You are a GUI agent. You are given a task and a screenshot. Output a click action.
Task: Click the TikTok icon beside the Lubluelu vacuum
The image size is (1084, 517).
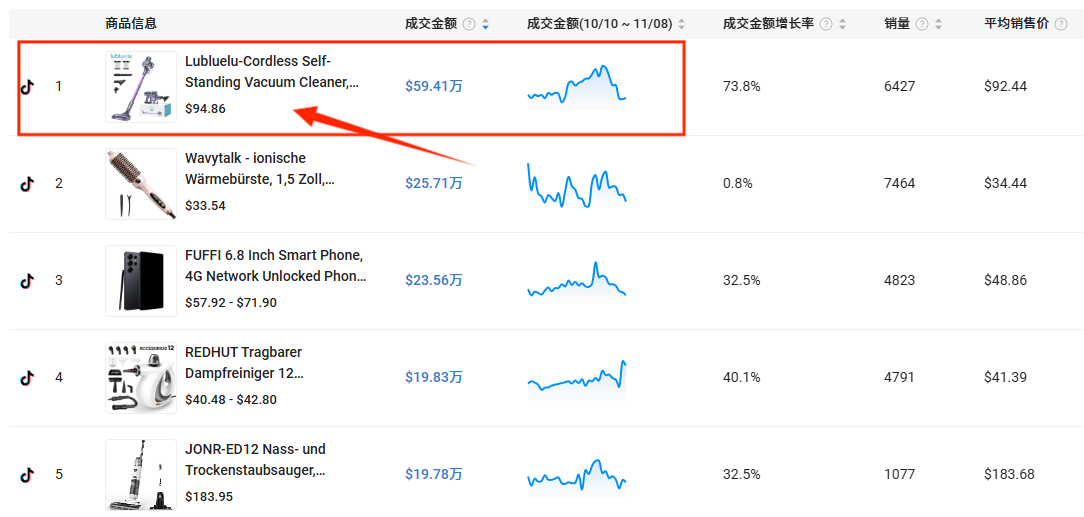(27, 87)
